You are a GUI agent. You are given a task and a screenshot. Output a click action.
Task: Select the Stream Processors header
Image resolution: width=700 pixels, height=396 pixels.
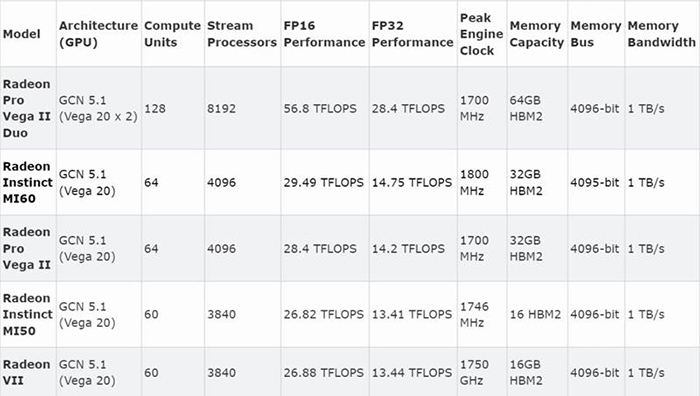pos(242,34)
